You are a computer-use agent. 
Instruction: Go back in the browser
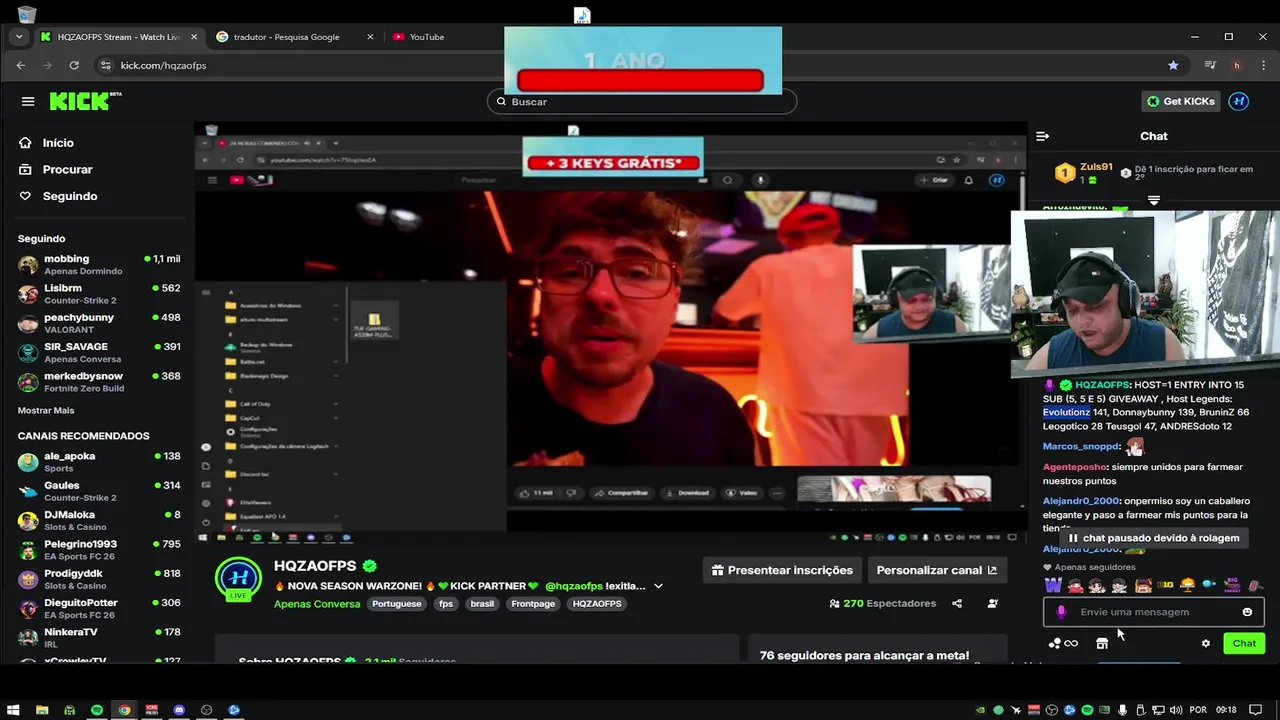tap(21, 65)
